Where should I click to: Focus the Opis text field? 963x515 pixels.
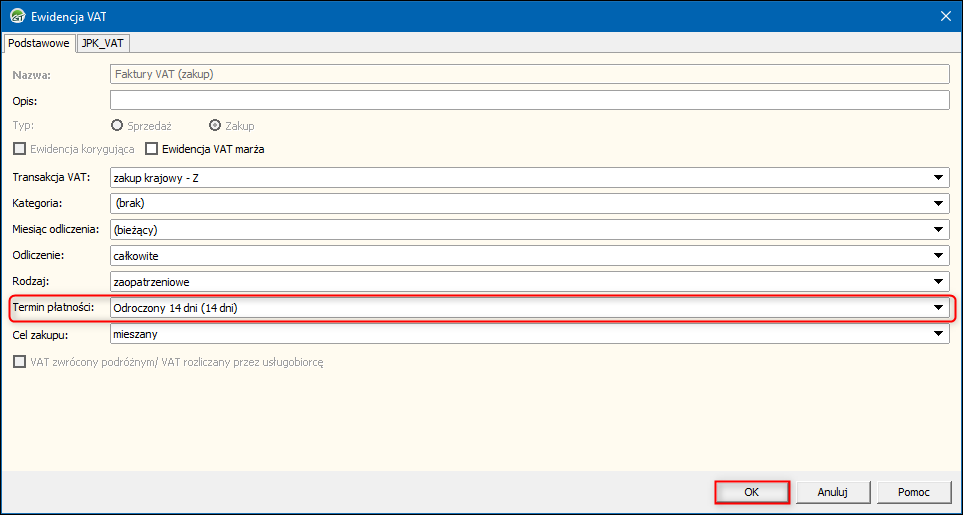pos(530,100)
